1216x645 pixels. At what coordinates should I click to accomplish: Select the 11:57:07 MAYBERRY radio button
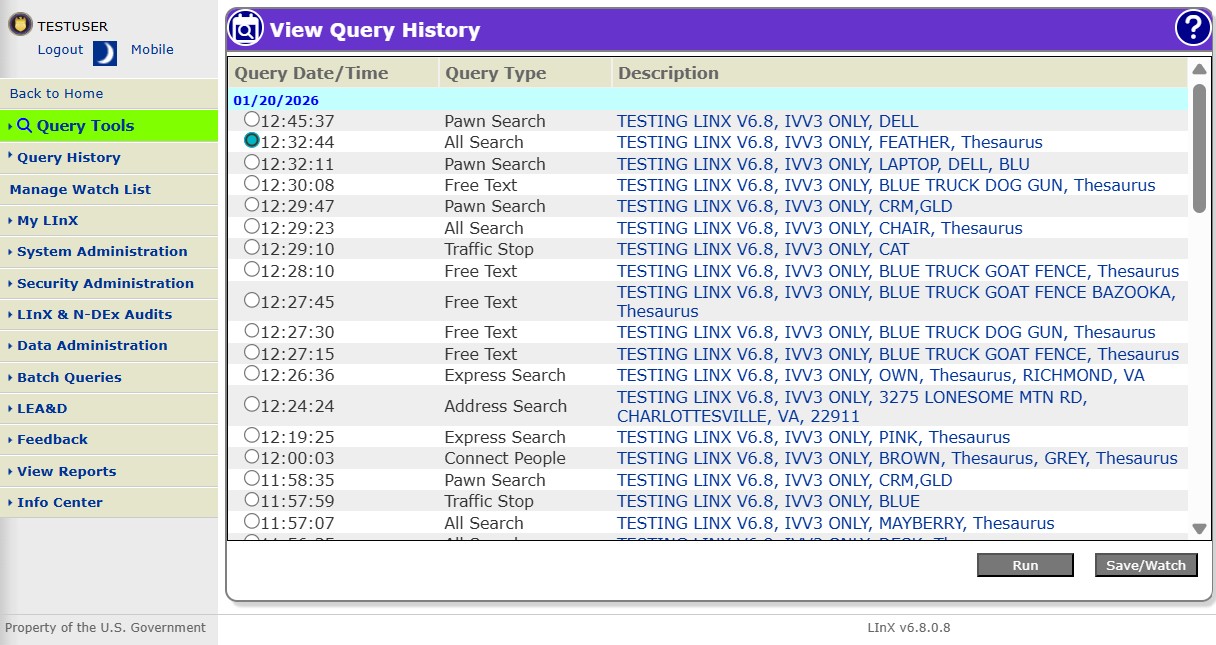[x=252, y=522]
